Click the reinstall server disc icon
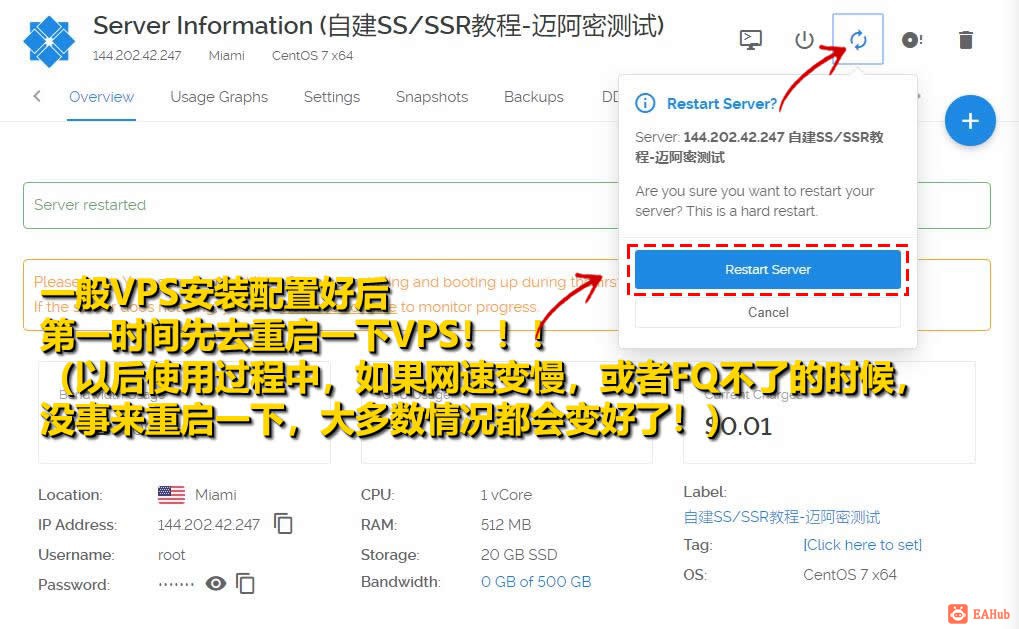The width and height of the screenshot is (1019, 629). tap(912, 40)
